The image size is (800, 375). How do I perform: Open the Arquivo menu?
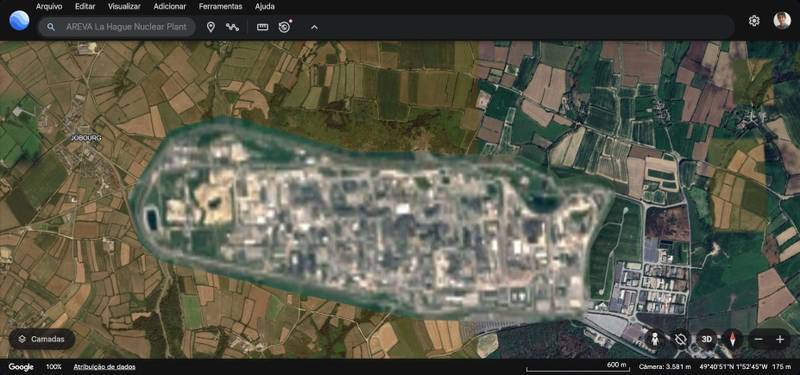pyautogui.click(x=49, y=7)
